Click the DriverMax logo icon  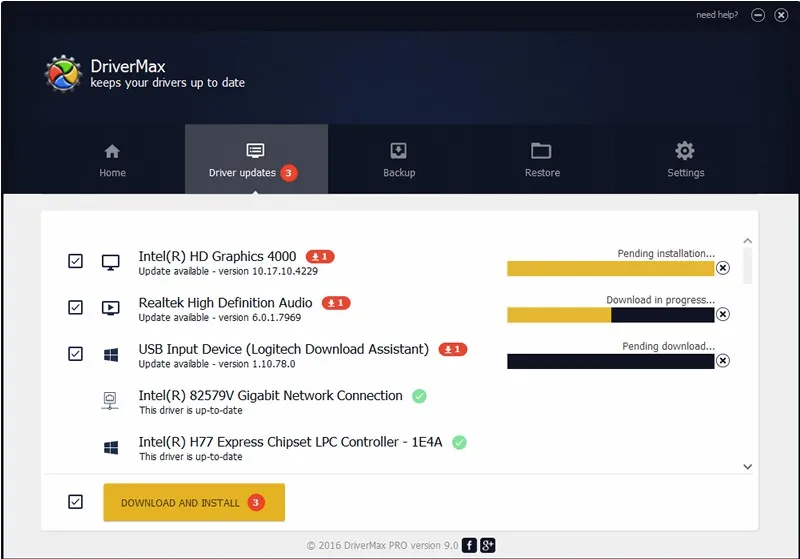pos(63,74)
